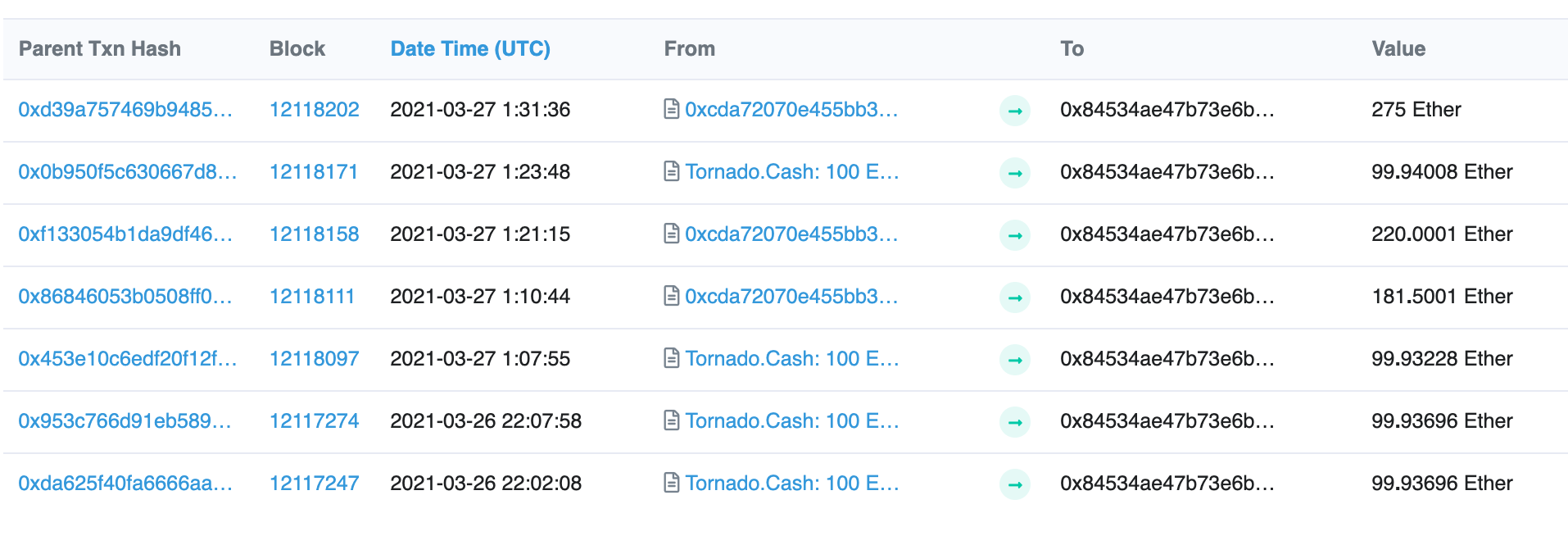Open 0xcda72070e455bb3 address in block 12118111 row

pos(791,297)
